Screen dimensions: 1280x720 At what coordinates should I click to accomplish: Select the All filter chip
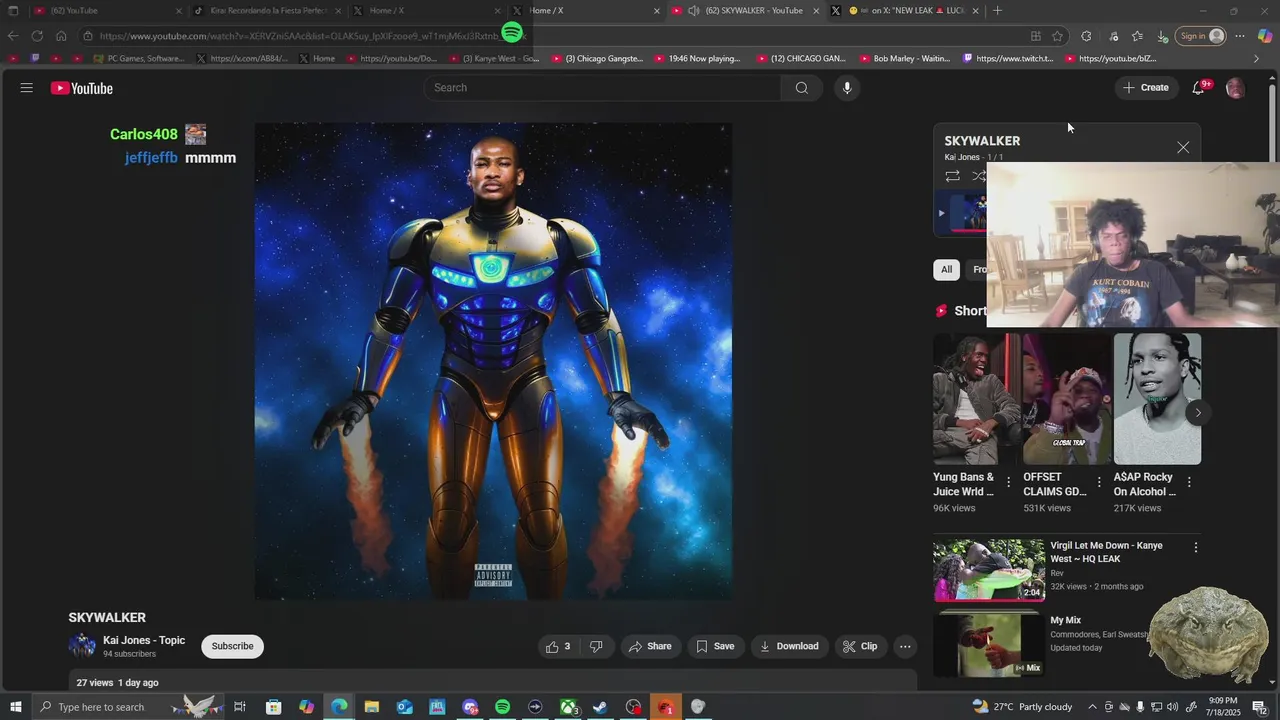(946, 269)
